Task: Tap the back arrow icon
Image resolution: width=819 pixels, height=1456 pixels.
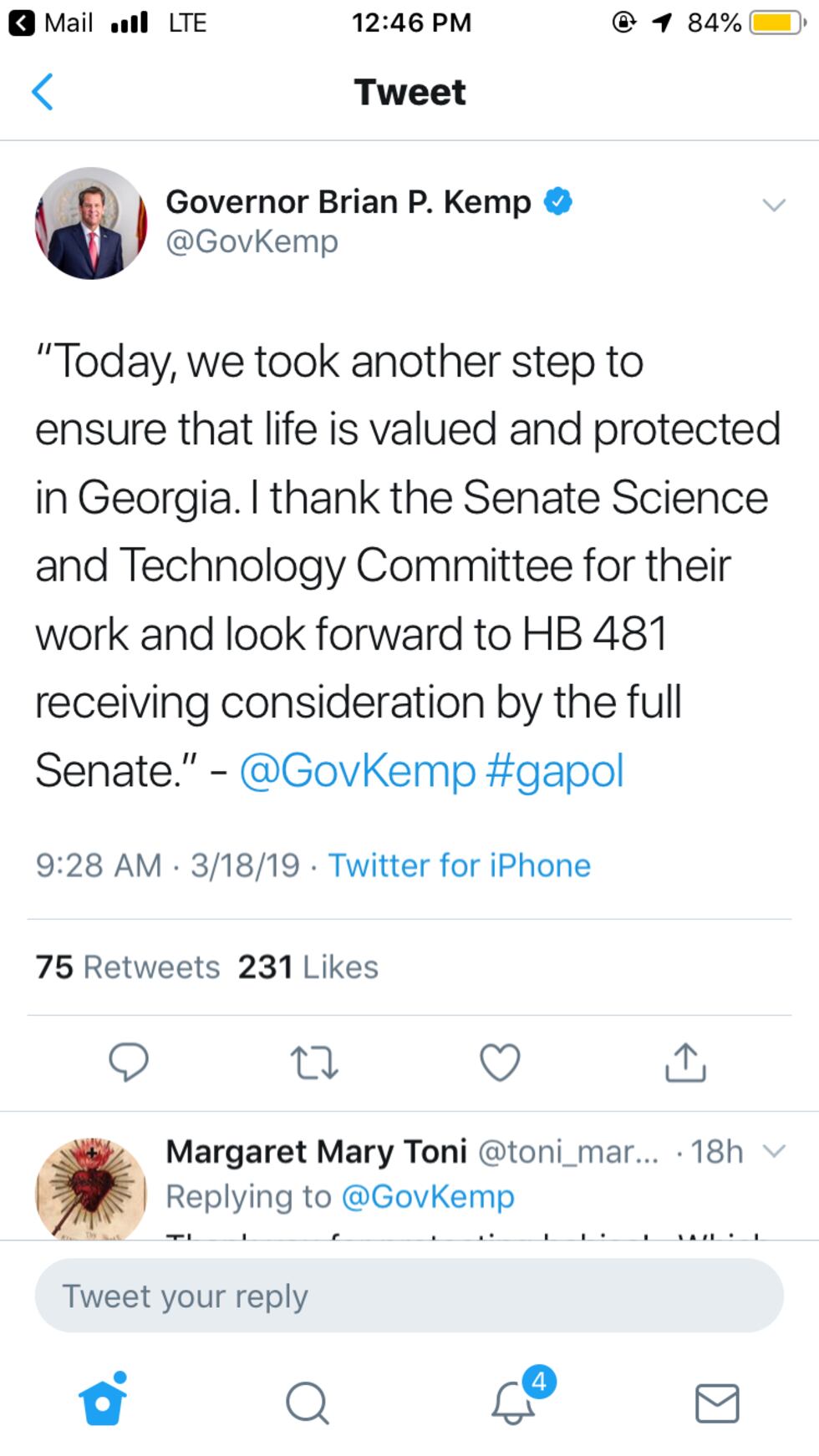Action: point(43,92)
